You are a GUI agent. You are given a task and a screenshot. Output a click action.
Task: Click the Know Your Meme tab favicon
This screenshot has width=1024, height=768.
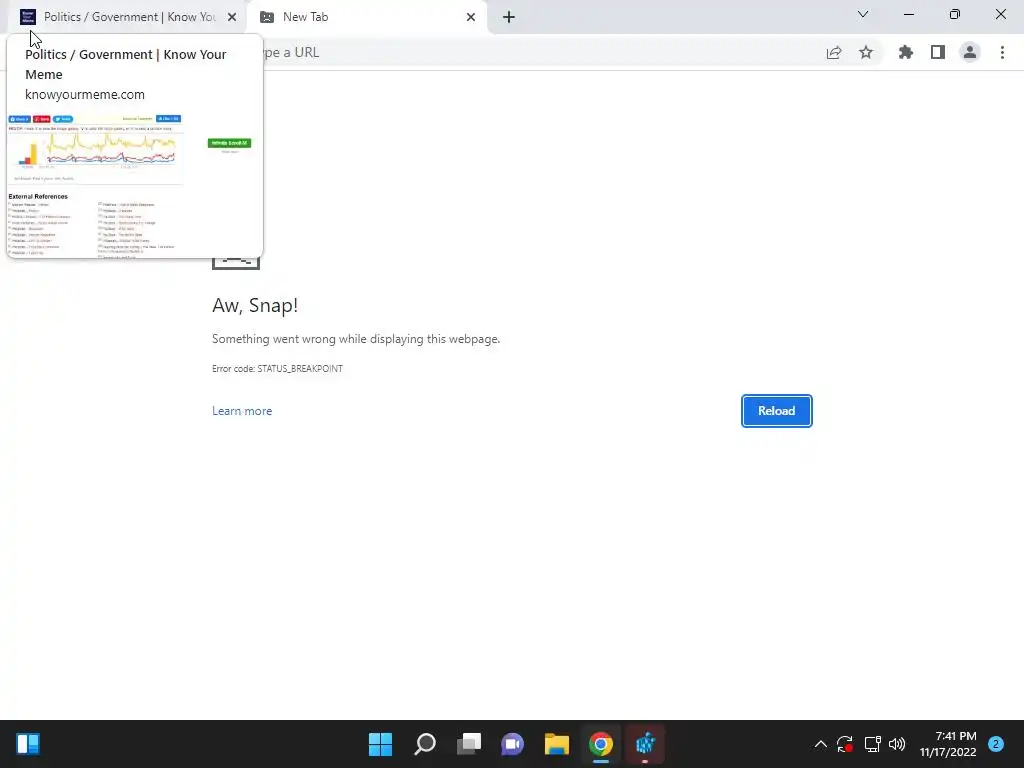point(28,17)
